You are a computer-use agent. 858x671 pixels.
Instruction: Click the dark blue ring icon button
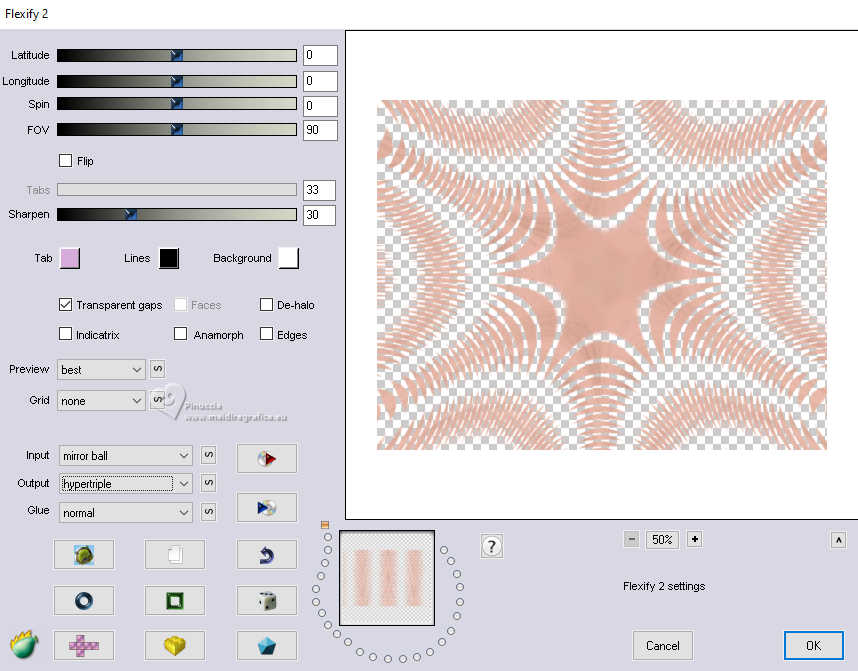pyautogui.click(x=84, y=600)
